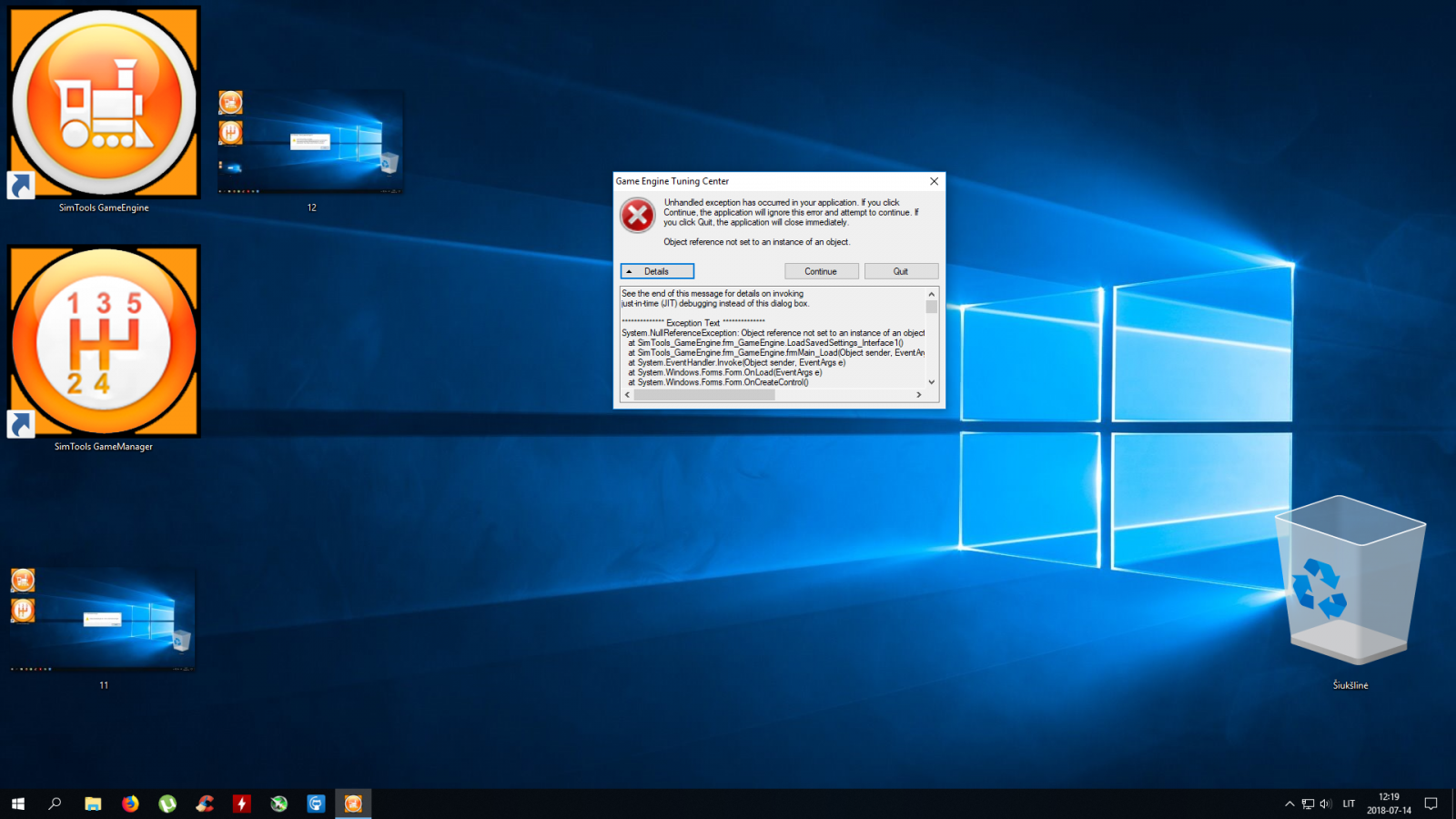1456x819 pixels.
Task: Click the 'LoadSavedSettings_Interface1()' stack trace line
Action: coord(765,343)
